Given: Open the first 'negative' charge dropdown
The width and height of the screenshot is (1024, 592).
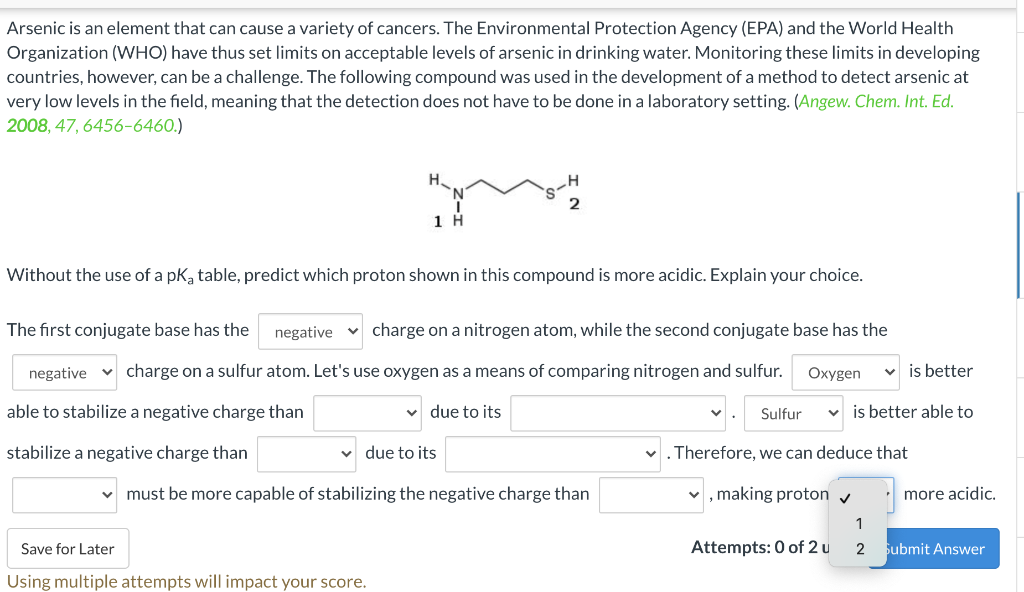Looking at the screenshot, I should [310, 330].
